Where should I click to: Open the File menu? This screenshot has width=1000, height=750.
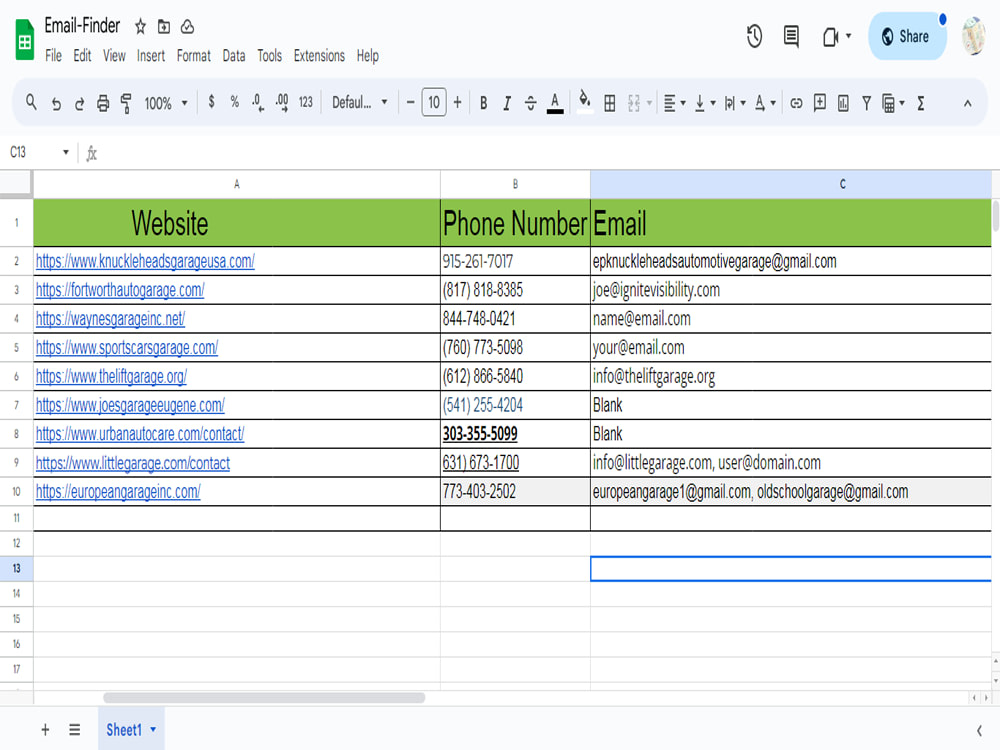pos(54,56)
